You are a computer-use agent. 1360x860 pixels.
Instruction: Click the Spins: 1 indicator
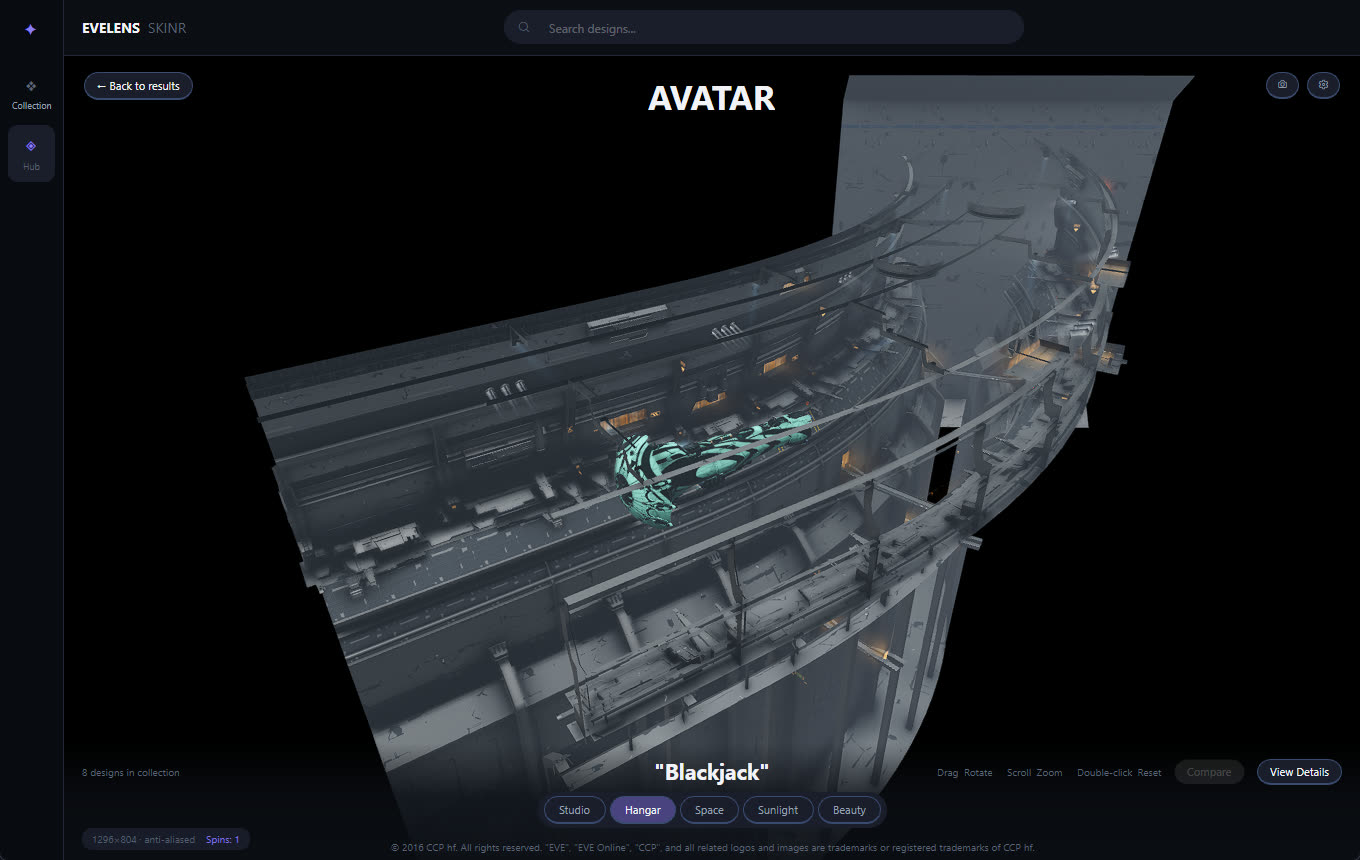point(222,840)
